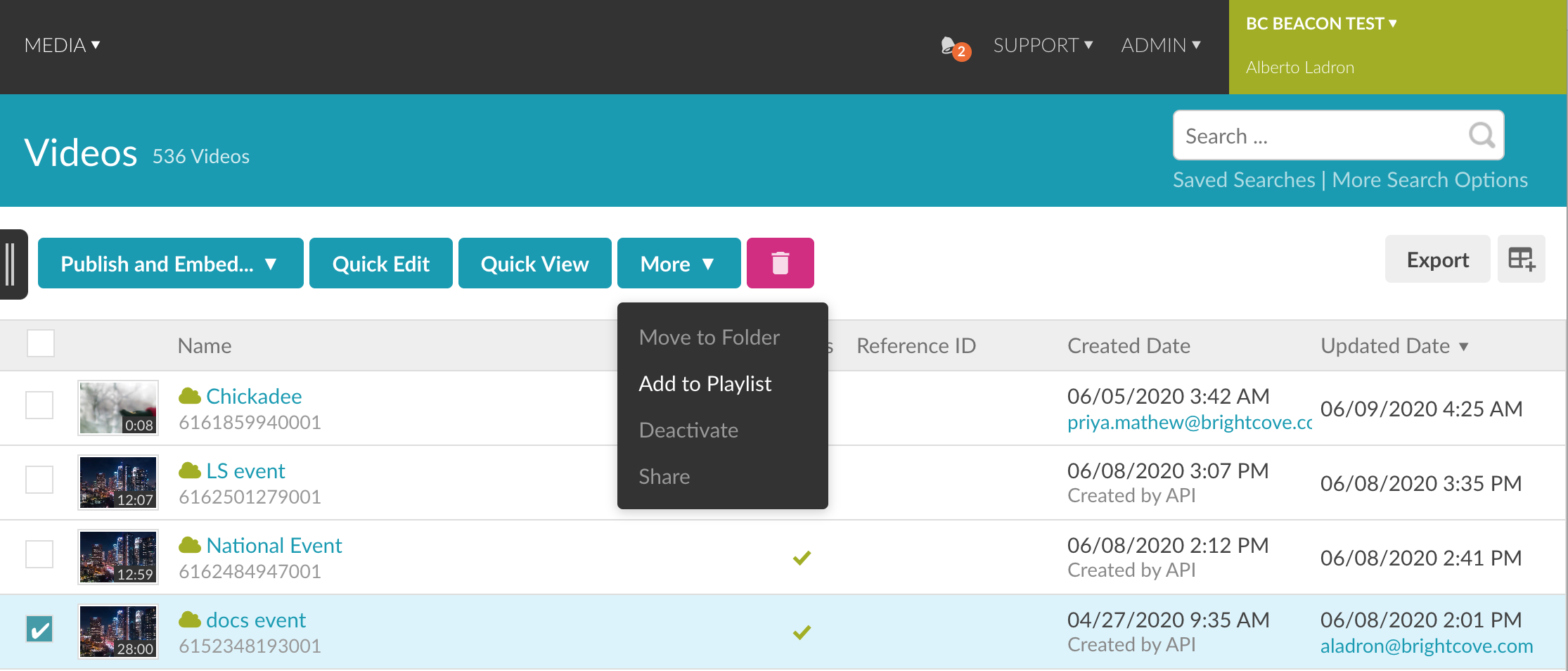
Task: Click the Quick Edit button
Action: coord(380,263)
